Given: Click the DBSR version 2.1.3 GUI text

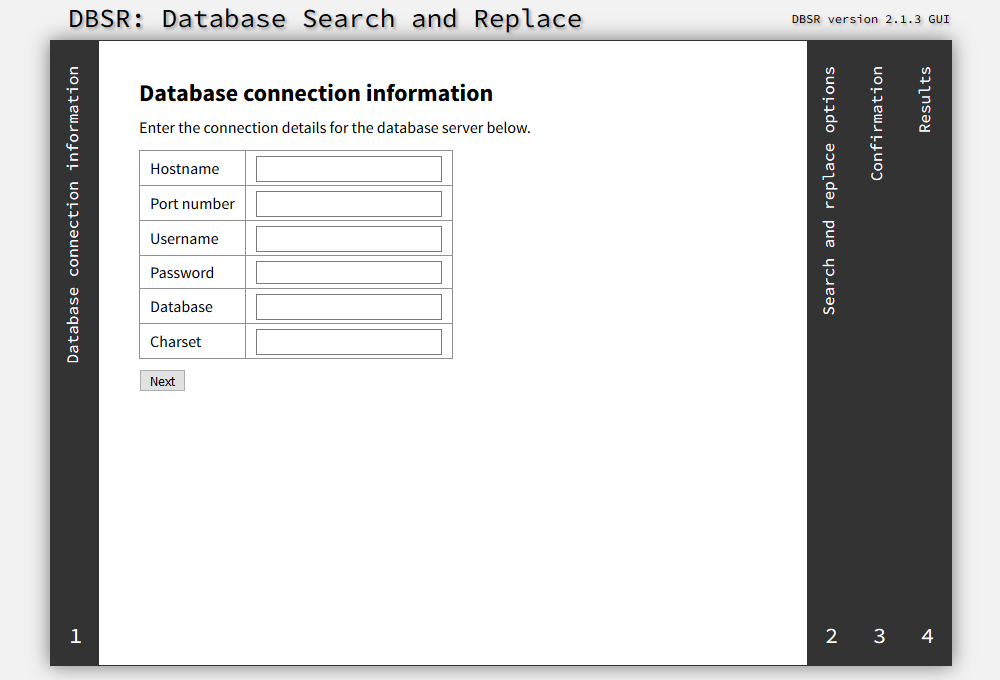Looking at the screenshot, I should [870, 19].
